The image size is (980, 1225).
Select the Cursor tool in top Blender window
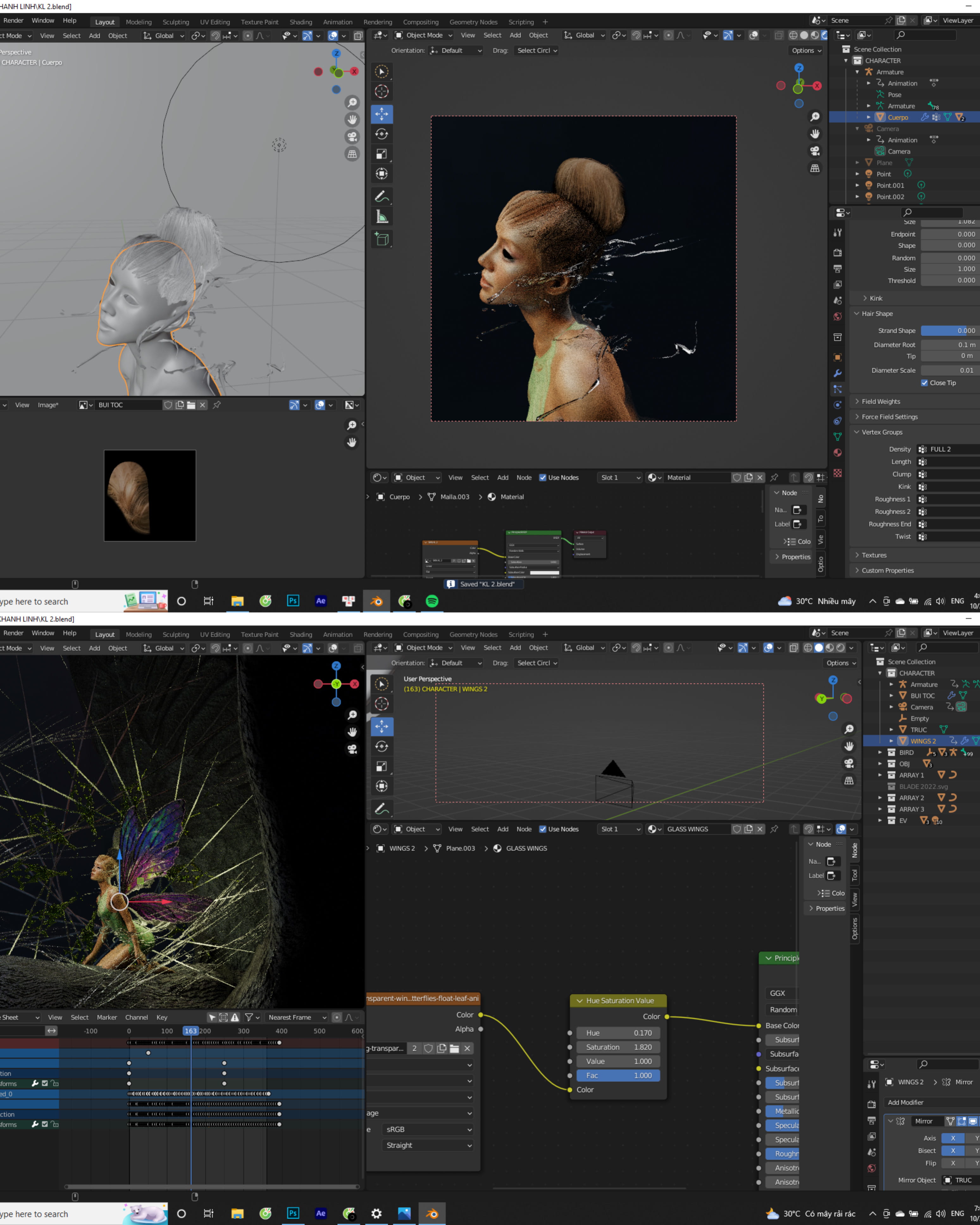(x=382, y=91)
